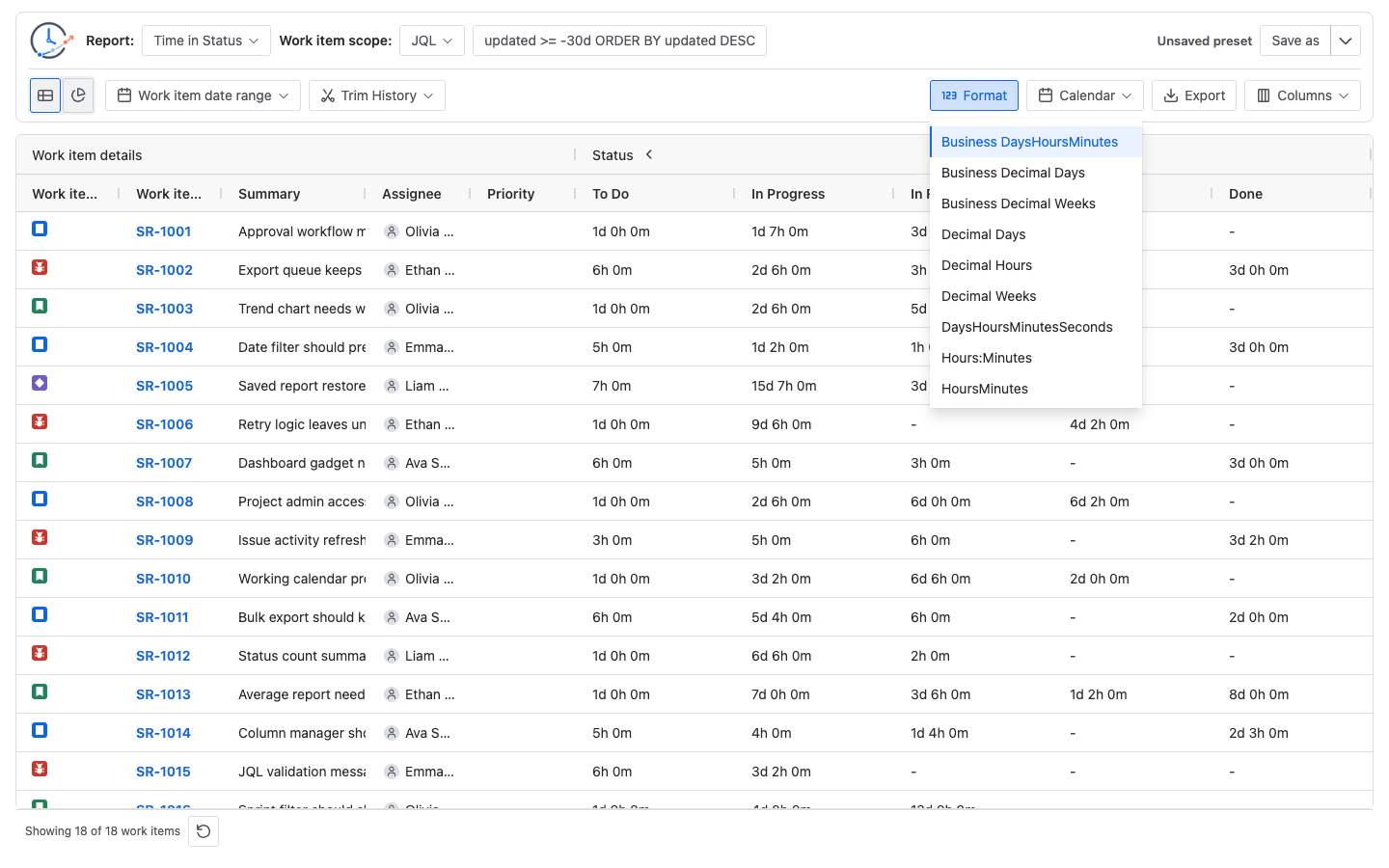This screenshot has height=868, width=1389.
Task: Click the story type icon for SR-1007
Action: 40,460
